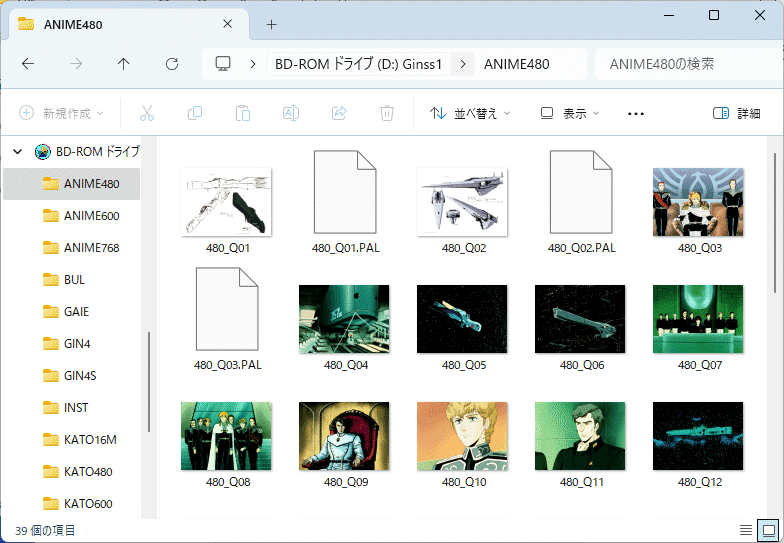Click the Cut scissors icon
This screenshot has height=543, width=784.
(147, 114)
